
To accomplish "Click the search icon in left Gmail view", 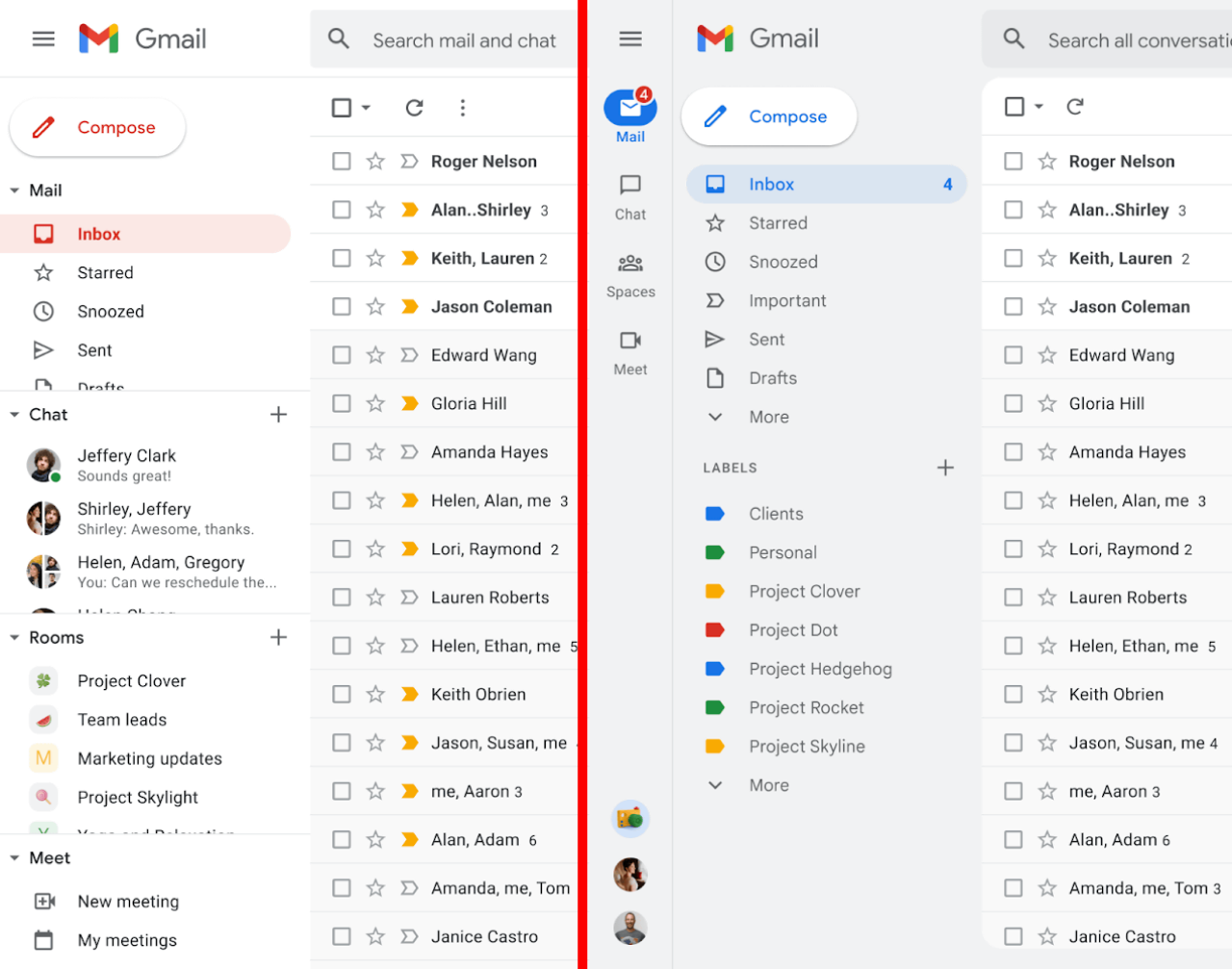I will pos(339,39).
